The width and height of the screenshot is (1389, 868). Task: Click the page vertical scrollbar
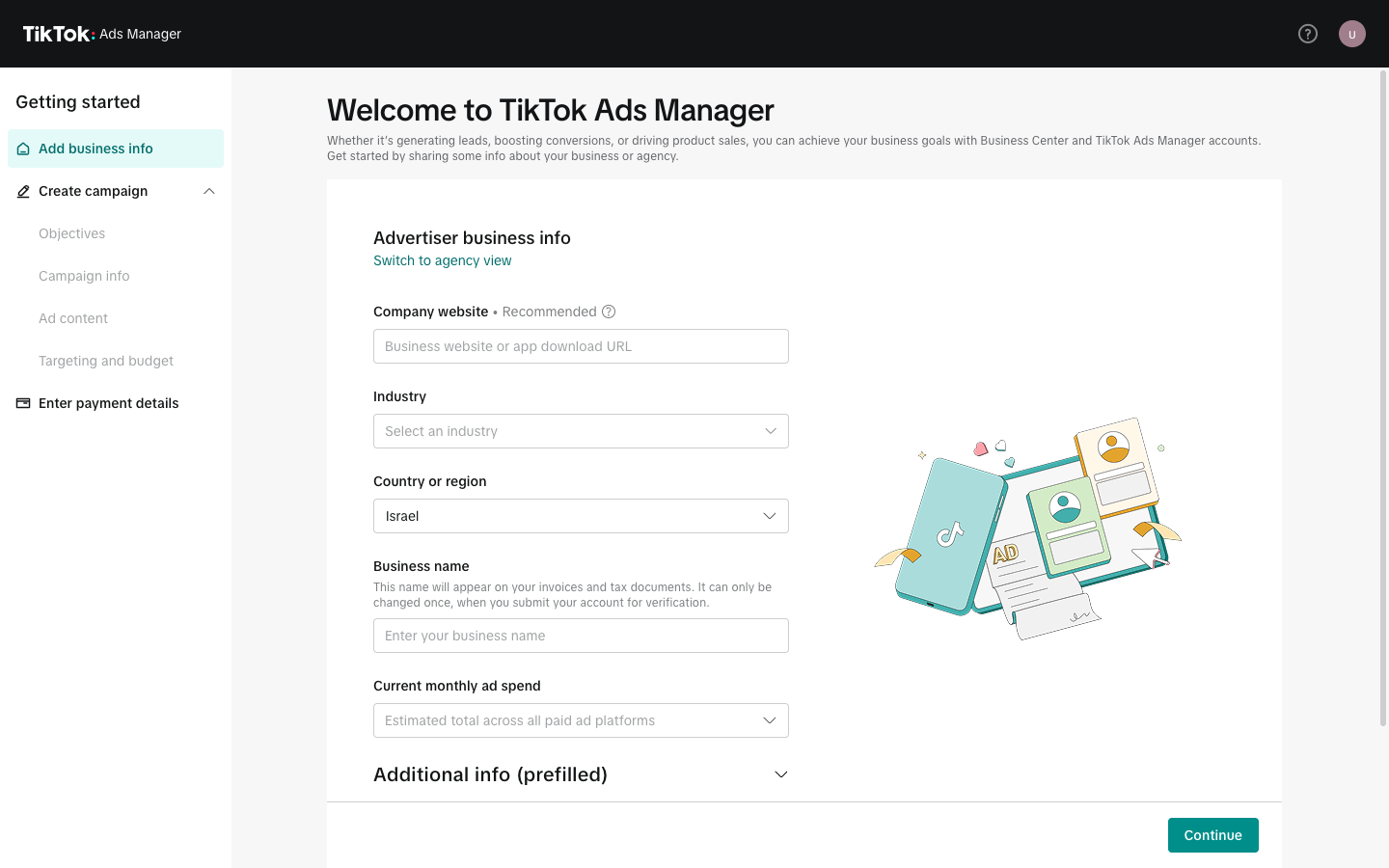click(1383, 396)
